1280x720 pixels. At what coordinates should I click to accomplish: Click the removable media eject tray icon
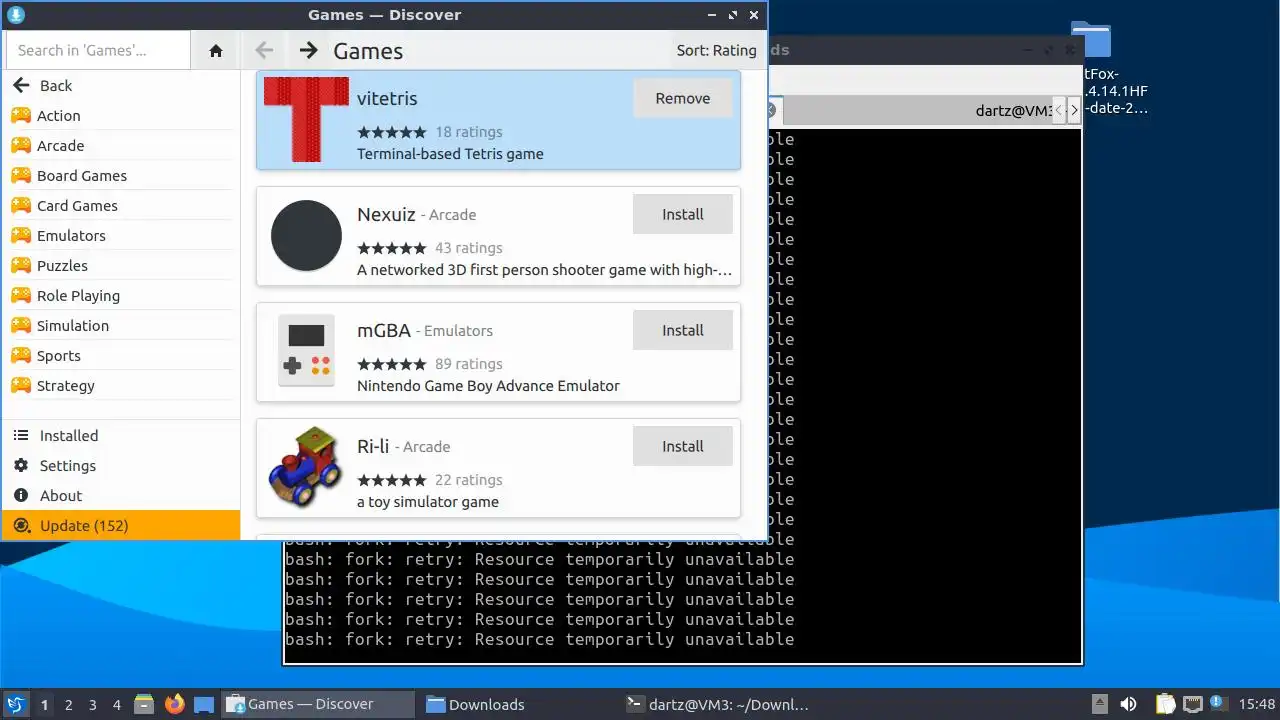click(1099, 704)
